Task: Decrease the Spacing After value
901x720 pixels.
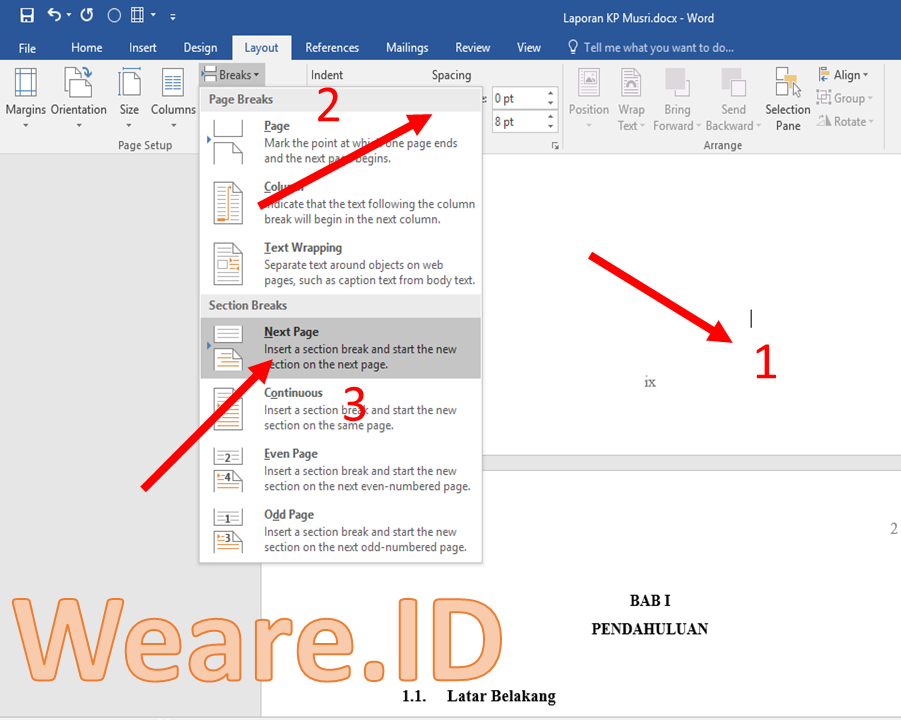Action: (x=550, y=126)
